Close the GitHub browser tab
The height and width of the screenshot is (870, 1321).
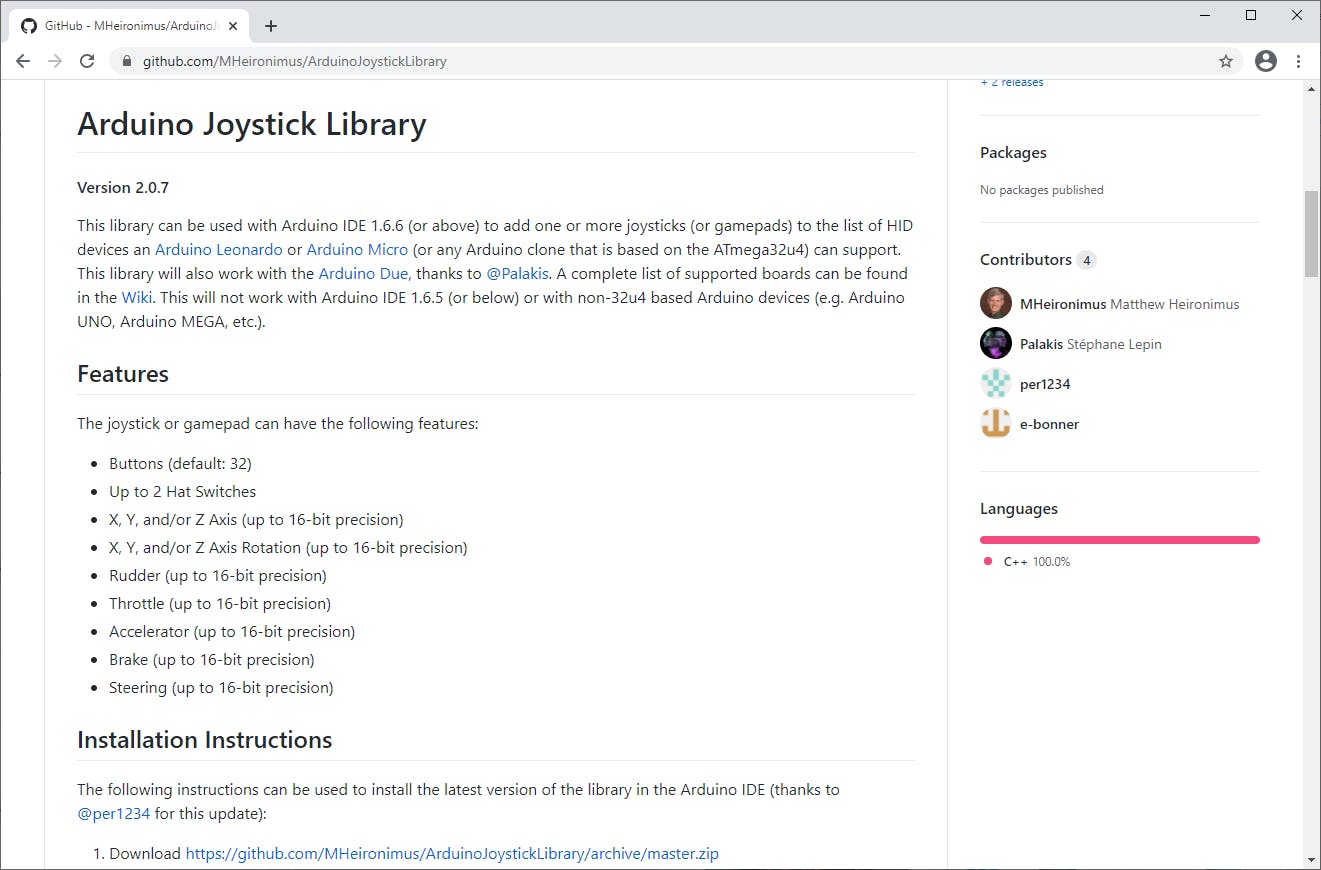click(235, 26)
